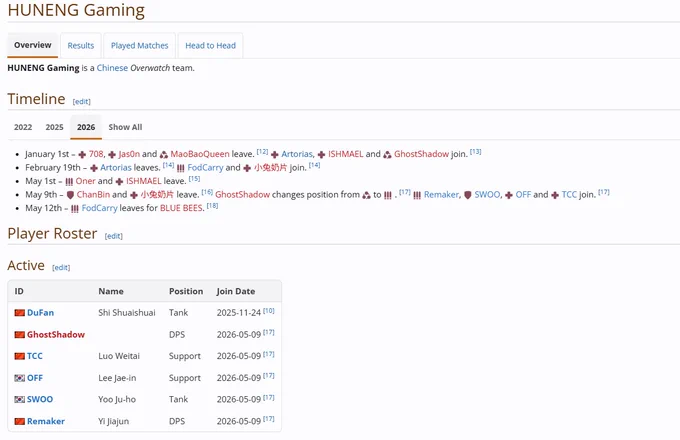
Task: Click the China flag next to DuFan
Action: click(20, 313)
